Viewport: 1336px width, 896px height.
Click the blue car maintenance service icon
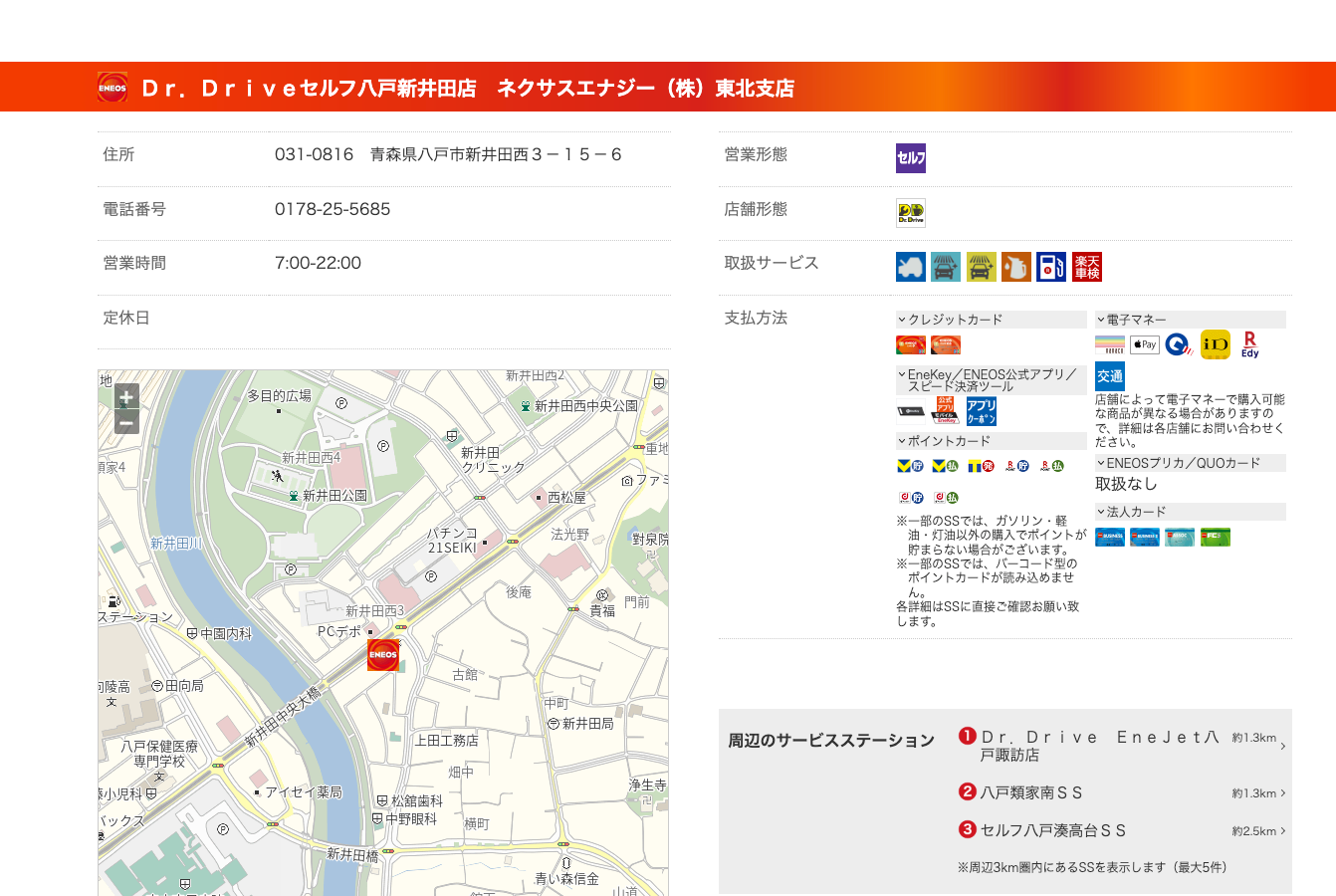click(x=911, y=267)
